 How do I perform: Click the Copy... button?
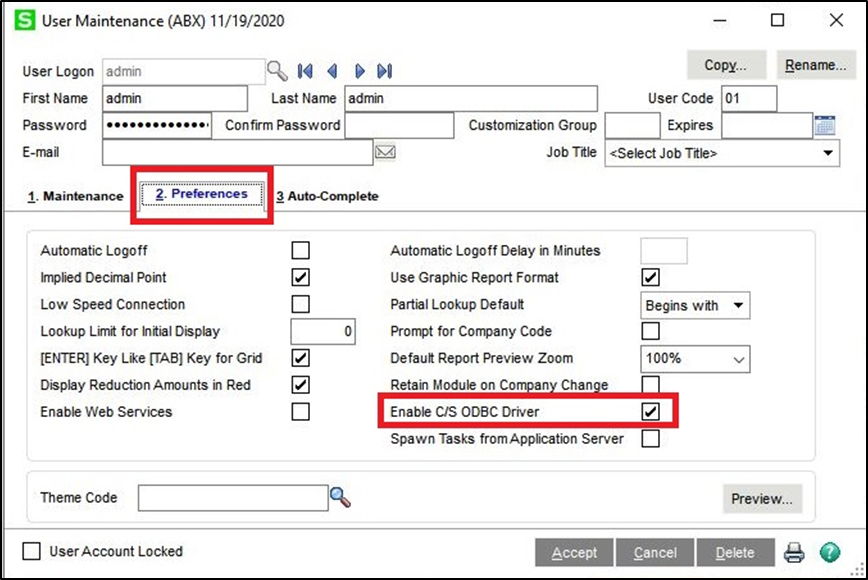(726, 65)
